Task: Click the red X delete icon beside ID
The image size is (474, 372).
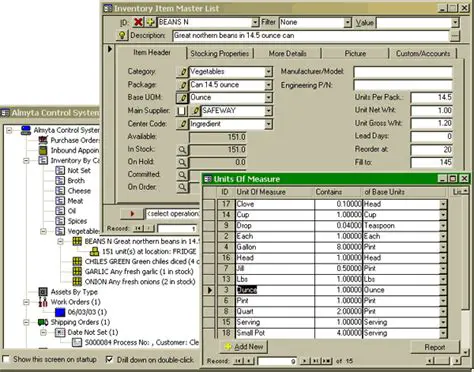Action: pos(138,22)
